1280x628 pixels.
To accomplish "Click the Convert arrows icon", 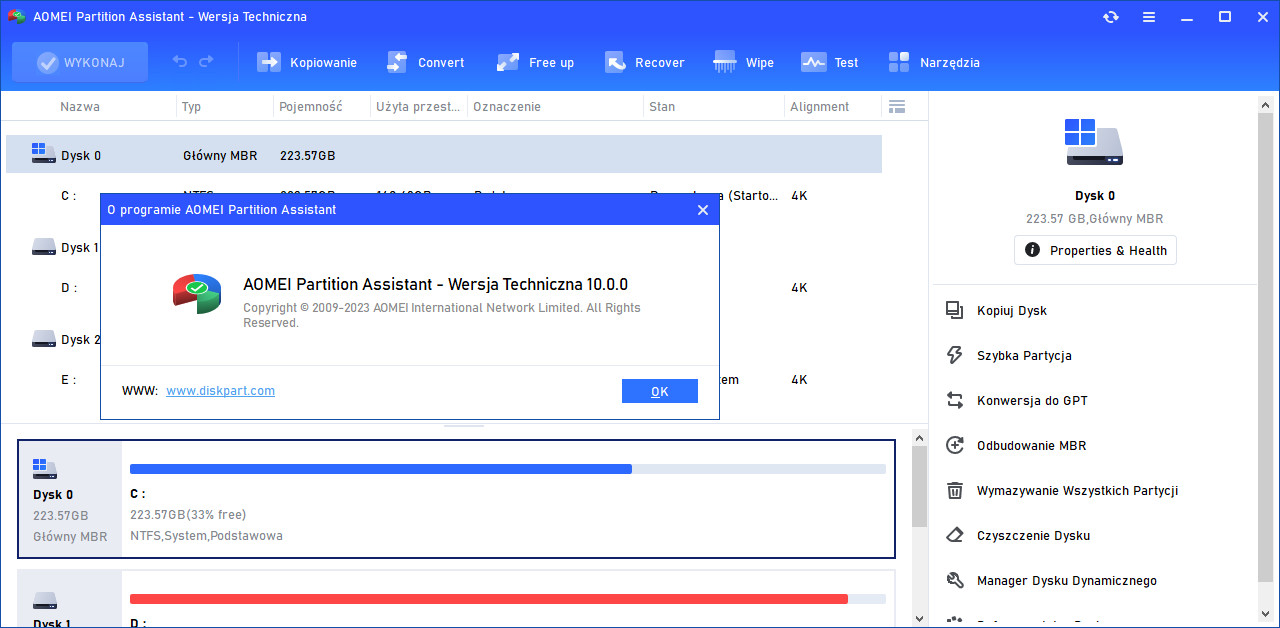I will click(x=397, y=62).
